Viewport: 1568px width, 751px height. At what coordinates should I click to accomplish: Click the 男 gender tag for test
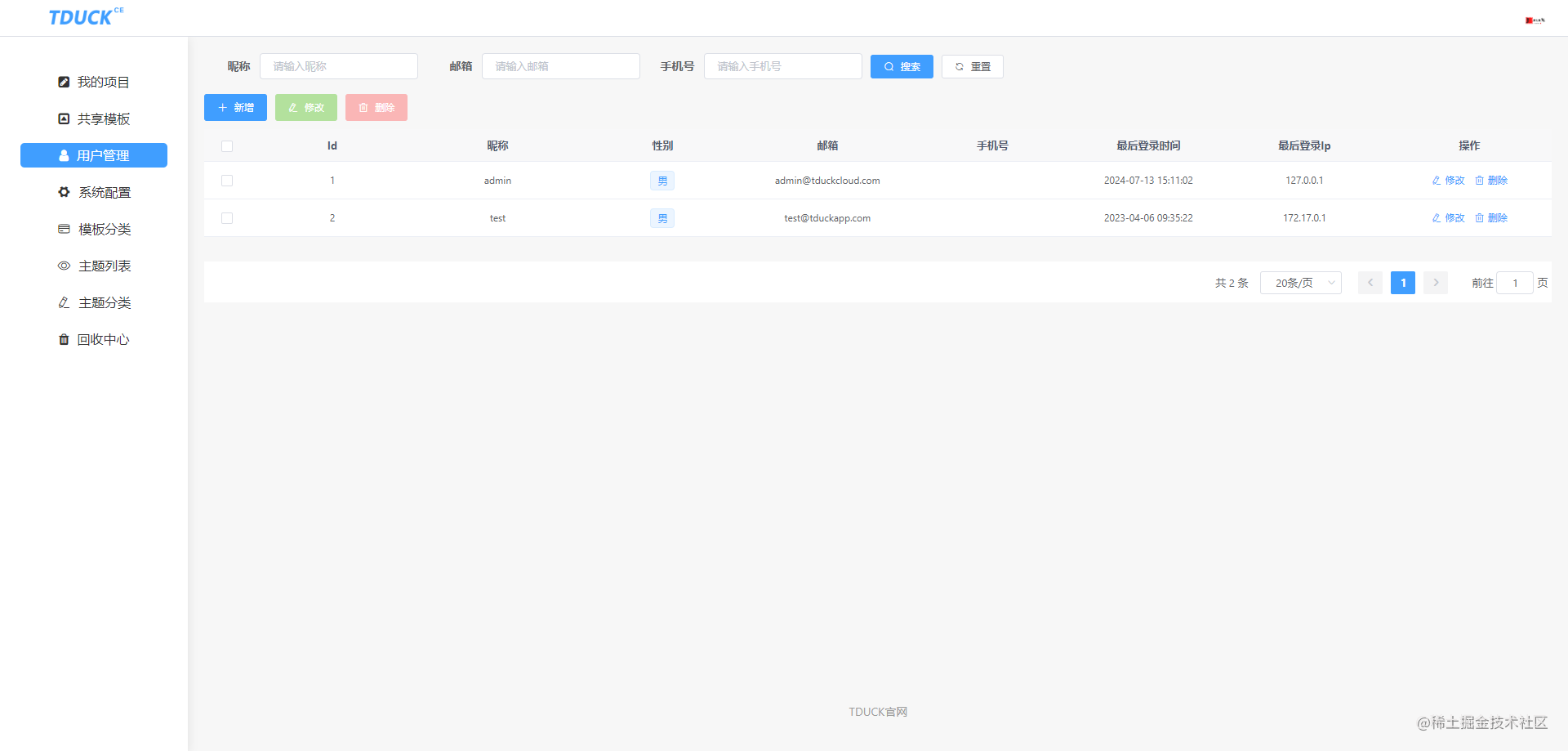coord(662,218)
